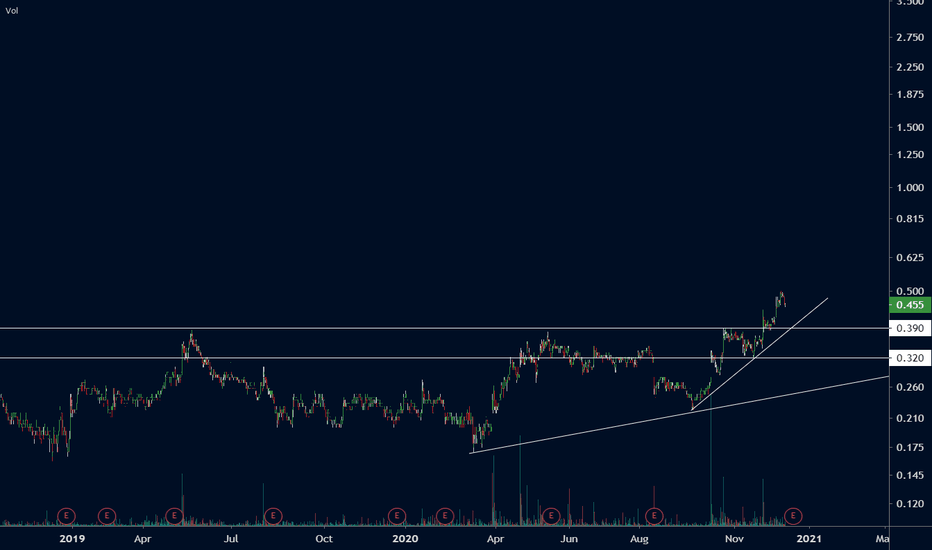
Task: Click the 2.250 price axis value
Action: [x=910, y=67]
